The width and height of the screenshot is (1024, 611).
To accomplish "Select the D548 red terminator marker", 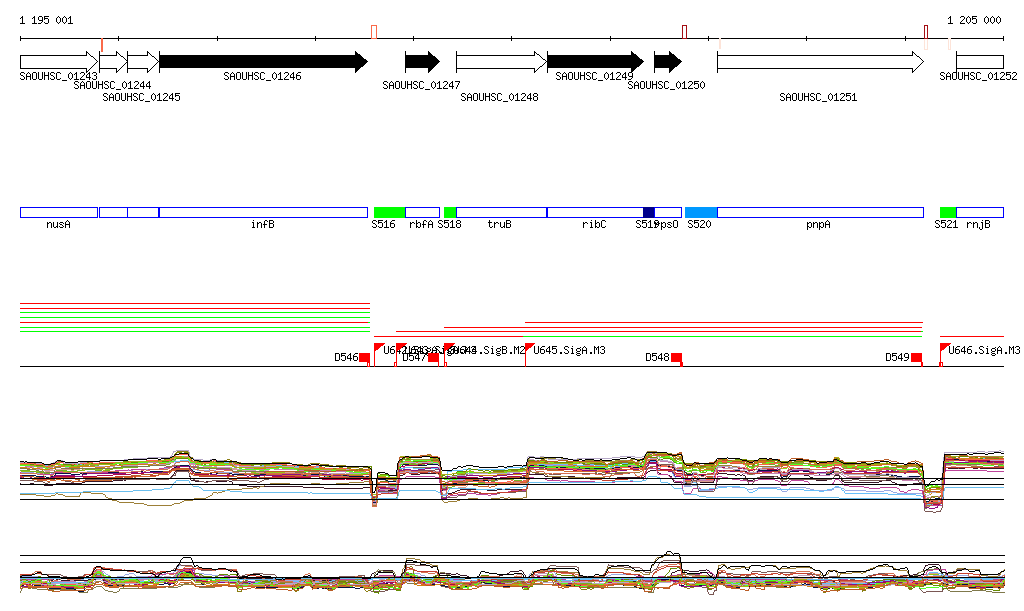I will [x=676, y=358].
